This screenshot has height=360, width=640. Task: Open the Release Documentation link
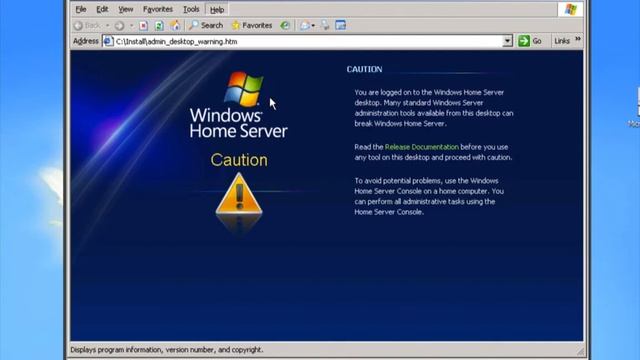click(422, 147)
